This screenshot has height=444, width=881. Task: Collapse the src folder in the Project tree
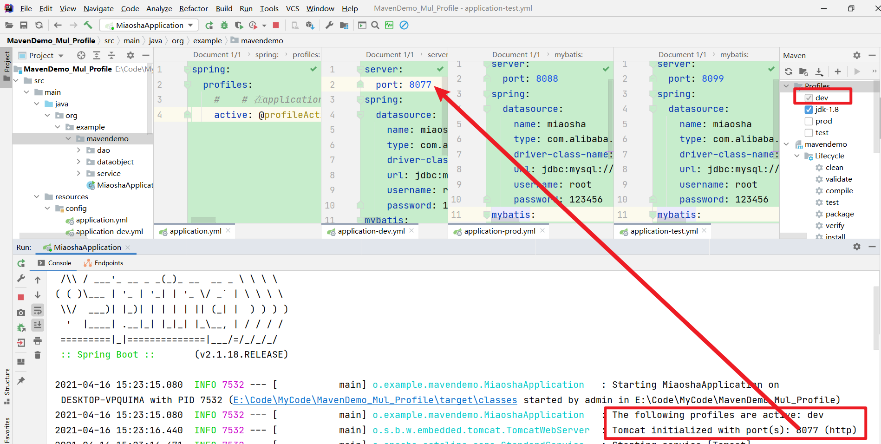(x=17, y=81)
